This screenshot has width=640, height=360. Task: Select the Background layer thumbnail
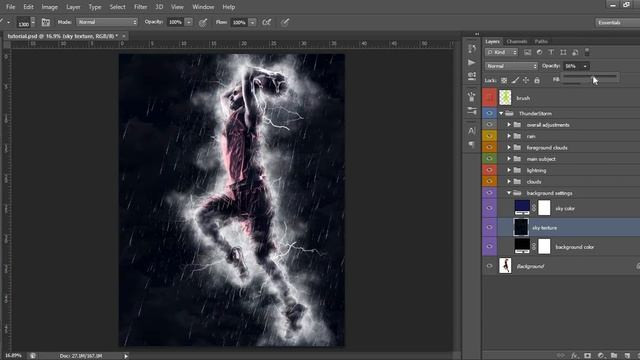(x=505, y=266)
